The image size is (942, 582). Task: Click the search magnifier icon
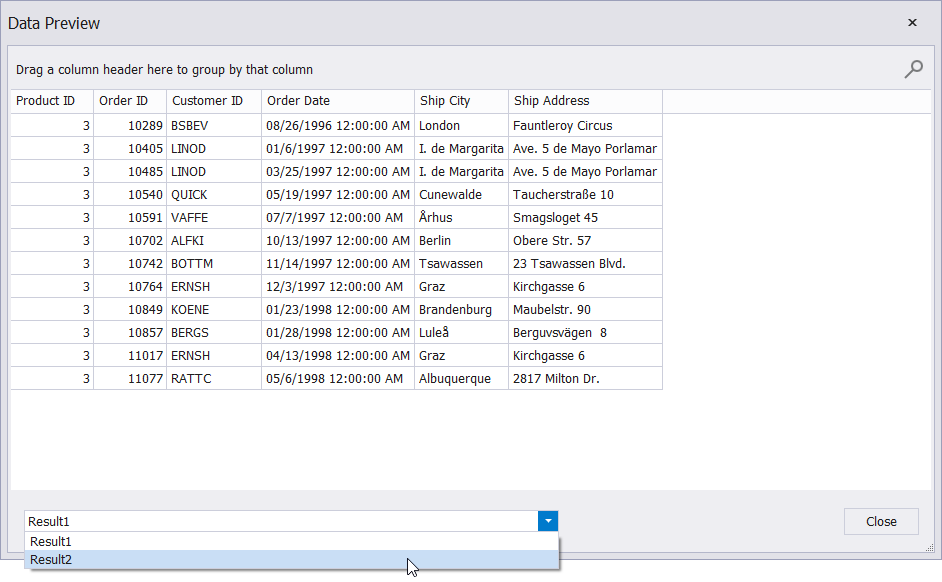(913, 69)
